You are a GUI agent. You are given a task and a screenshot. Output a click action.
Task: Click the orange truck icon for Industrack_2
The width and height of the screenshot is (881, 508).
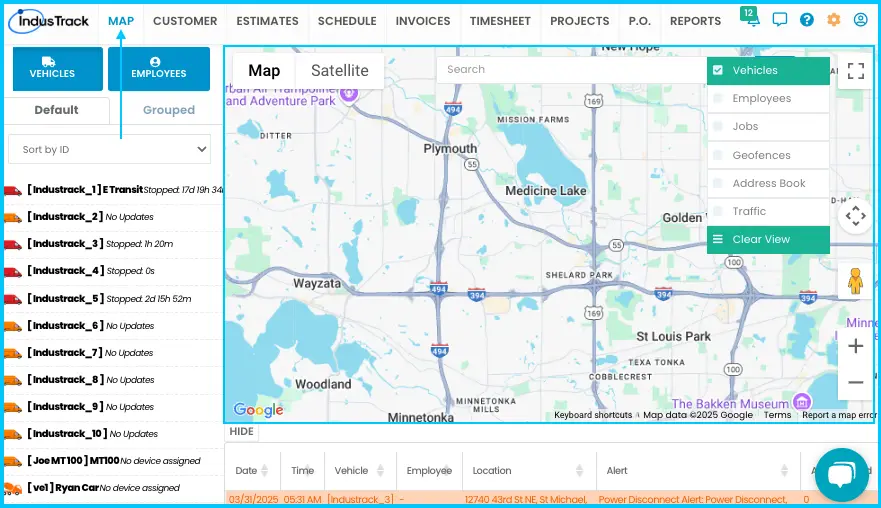click(x=13, y=217)
